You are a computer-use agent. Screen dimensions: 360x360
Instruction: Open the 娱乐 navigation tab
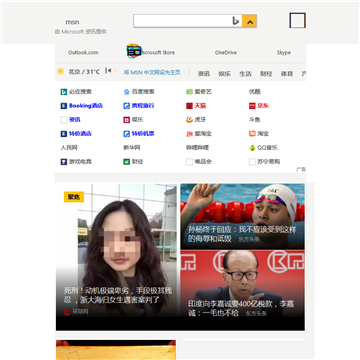click(224, 74)
